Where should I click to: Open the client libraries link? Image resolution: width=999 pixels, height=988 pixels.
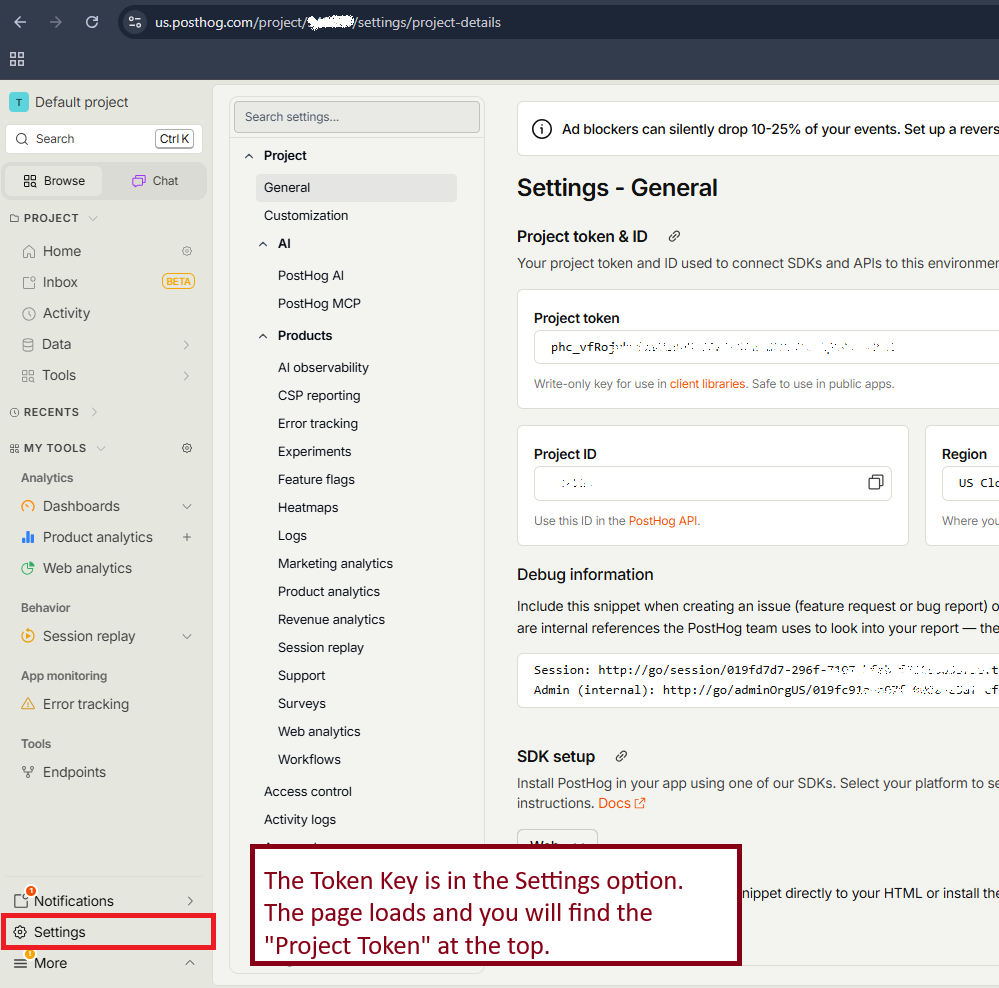707,384
